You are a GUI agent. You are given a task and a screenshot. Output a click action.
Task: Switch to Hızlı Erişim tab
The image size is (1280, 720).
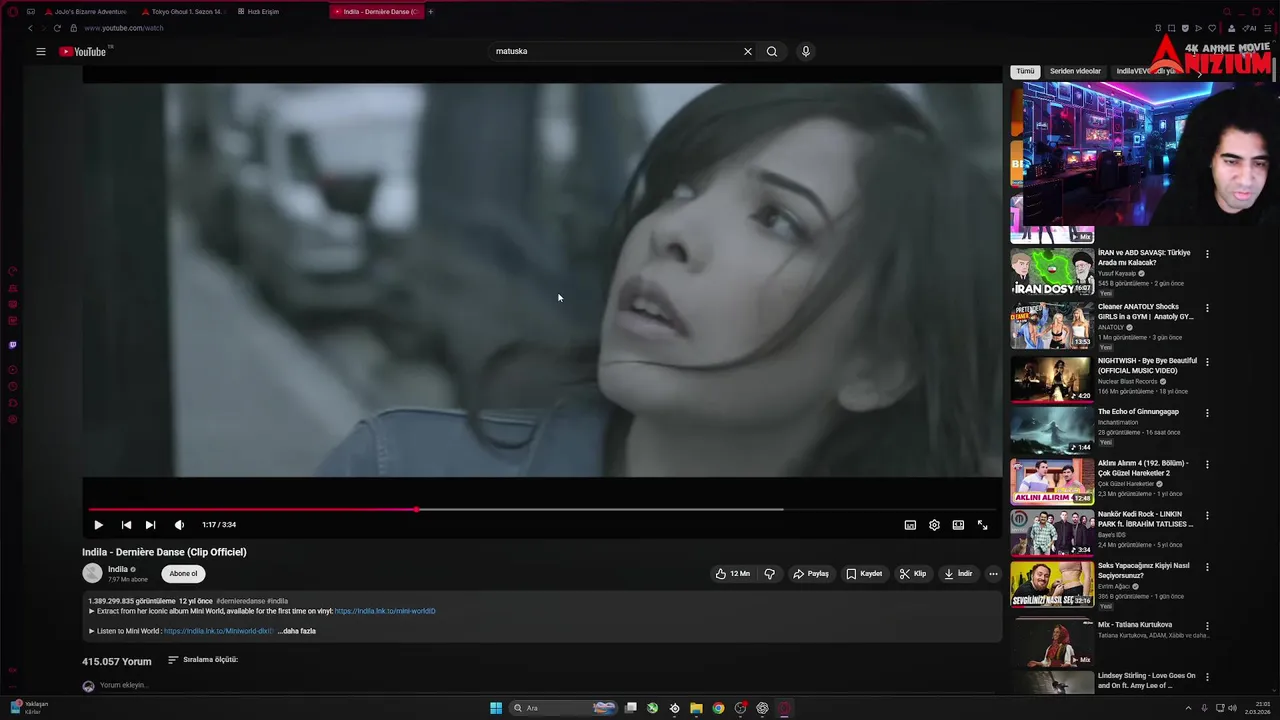(x=259, y=12)
